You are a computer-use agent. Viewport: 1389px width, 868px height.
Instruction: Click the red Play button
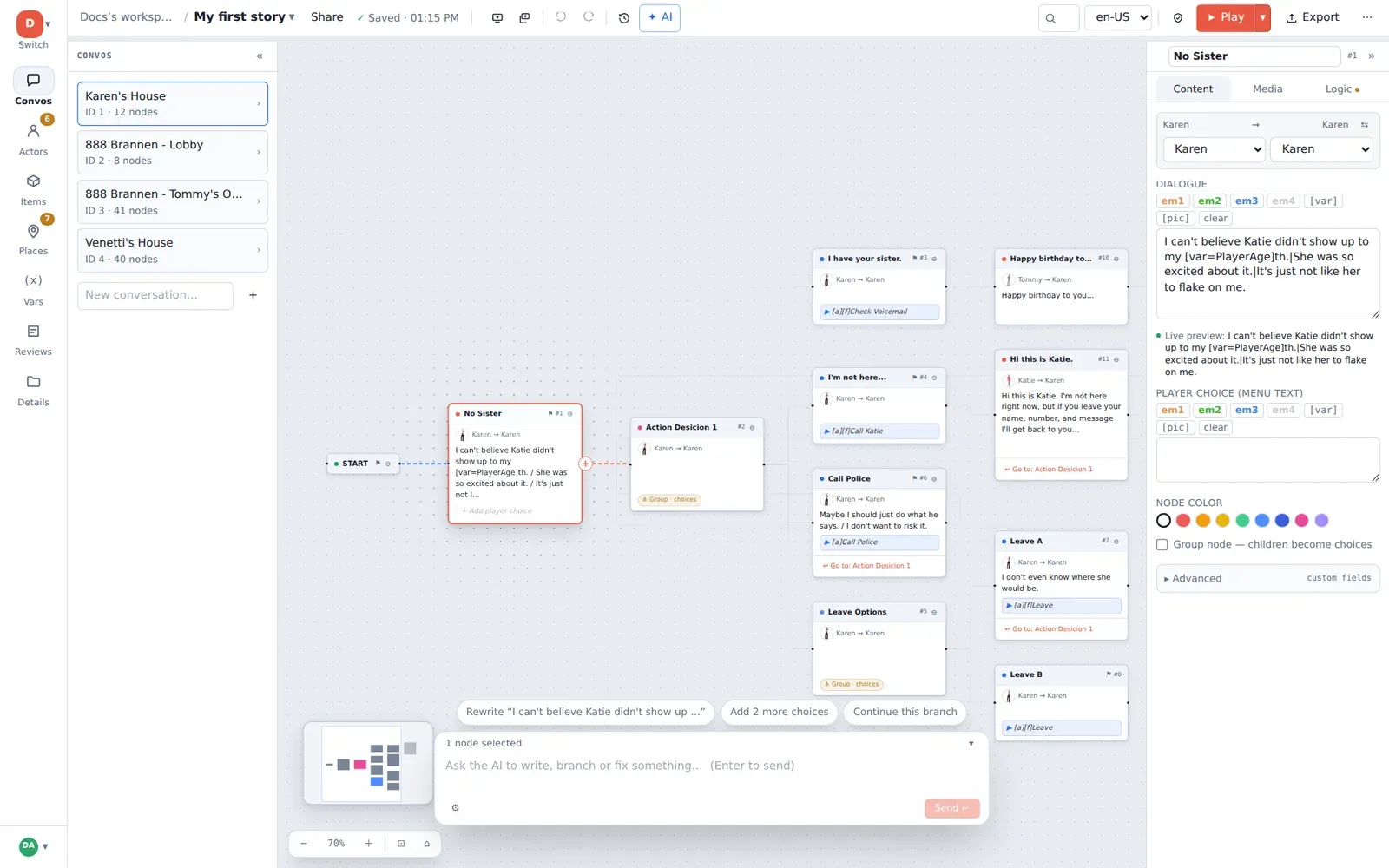coord(1226,17)
